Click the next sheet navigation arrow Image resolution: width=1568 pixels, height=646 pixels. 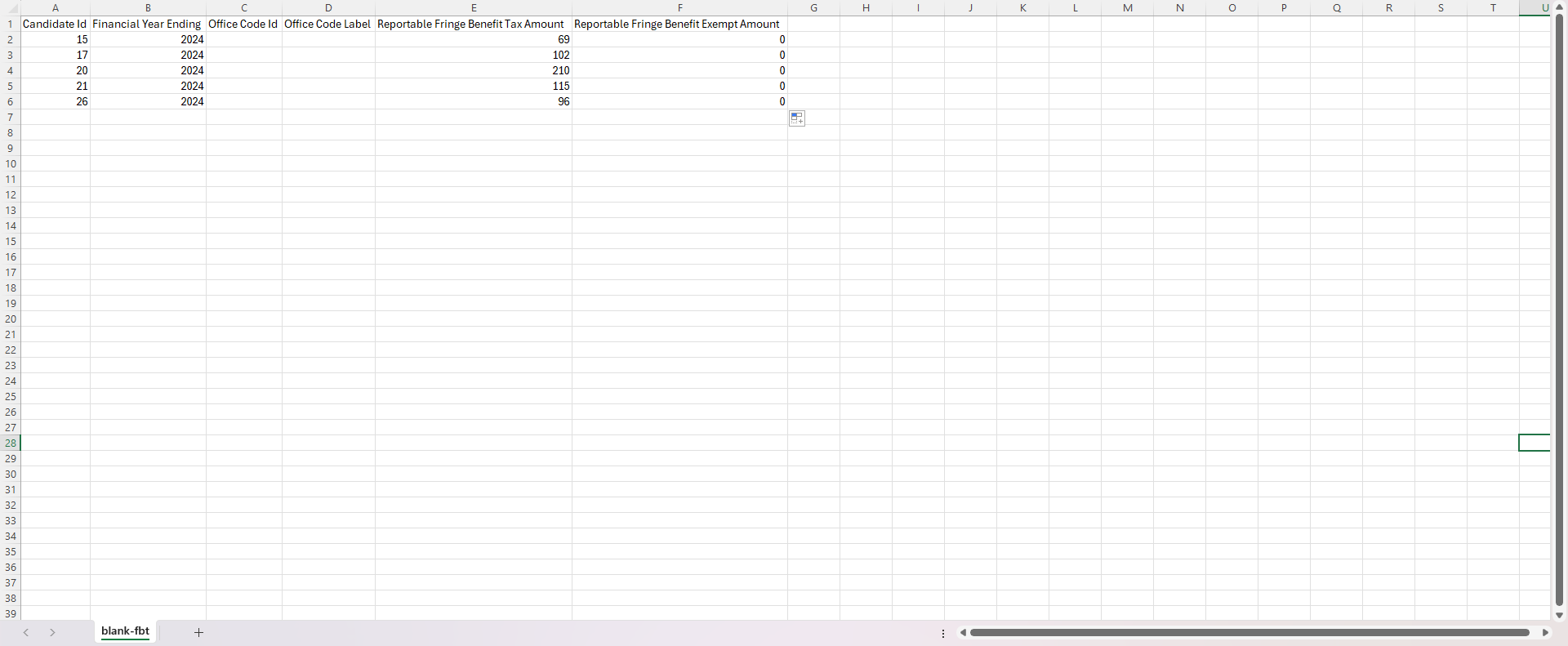click(x=52, y=632)
